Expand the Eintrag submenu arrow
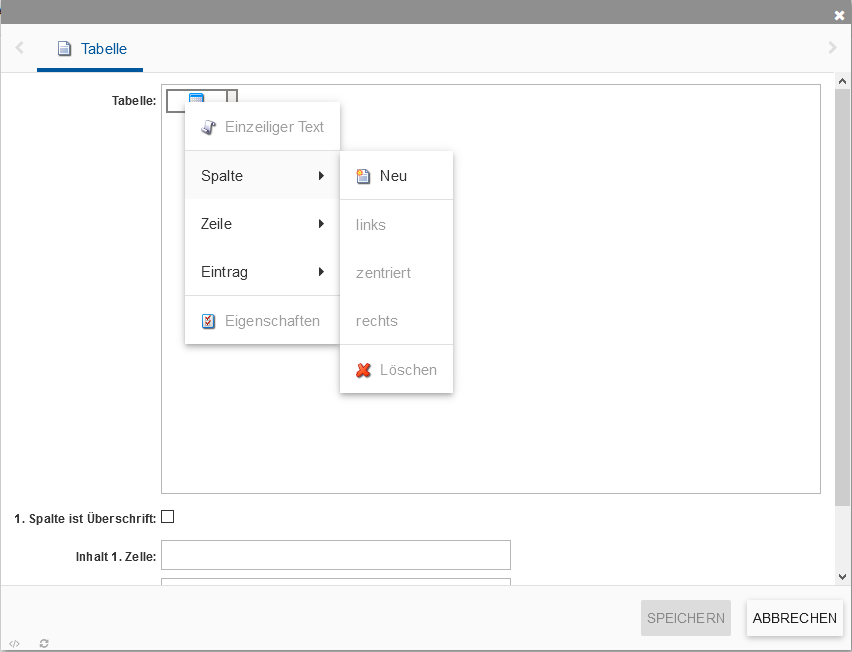Image resolution: width=852 pixels, height=652 pixels. [x=321, y=272]
